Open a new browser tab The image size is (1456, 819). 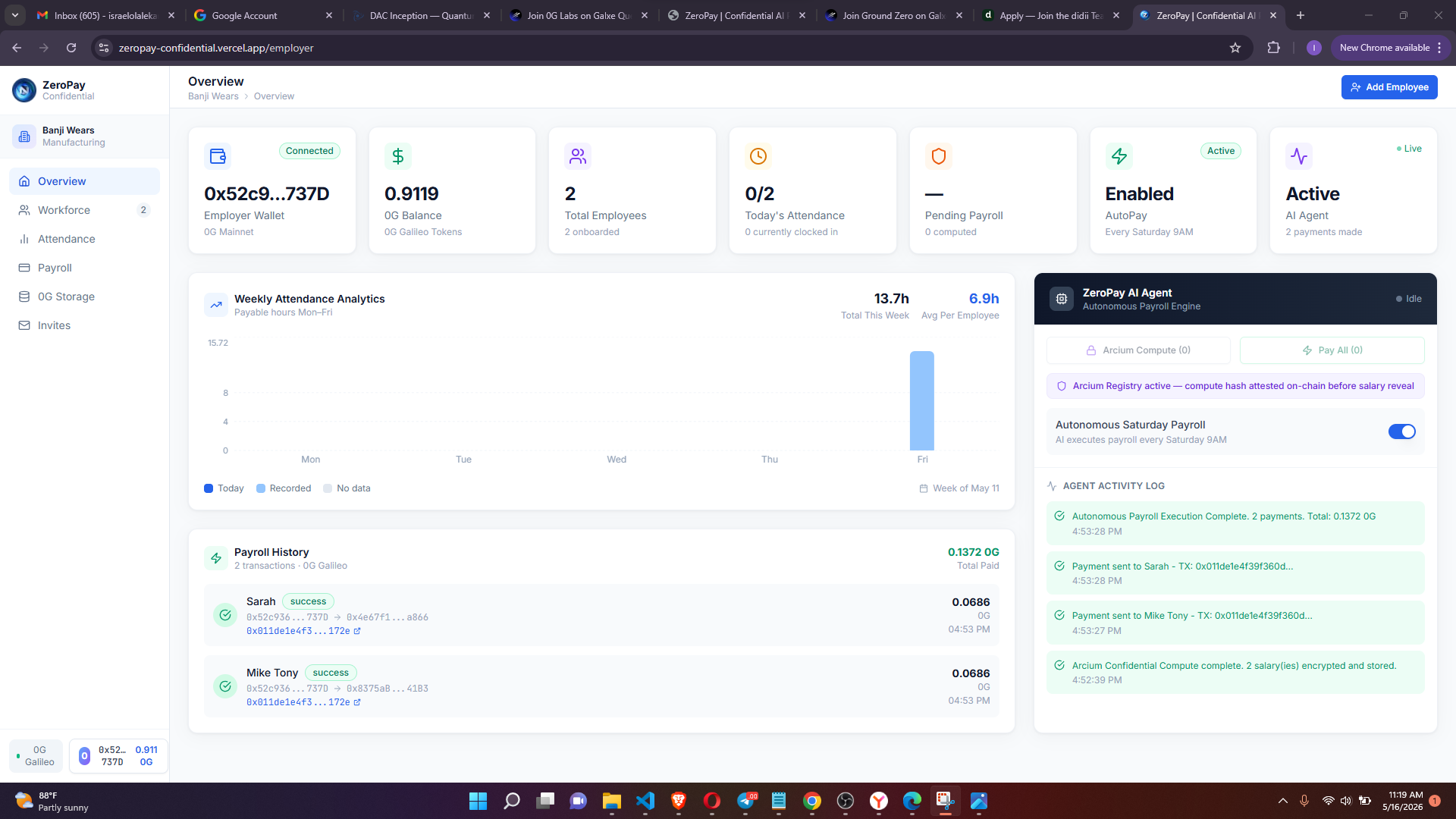click(x=1301, y=15)
